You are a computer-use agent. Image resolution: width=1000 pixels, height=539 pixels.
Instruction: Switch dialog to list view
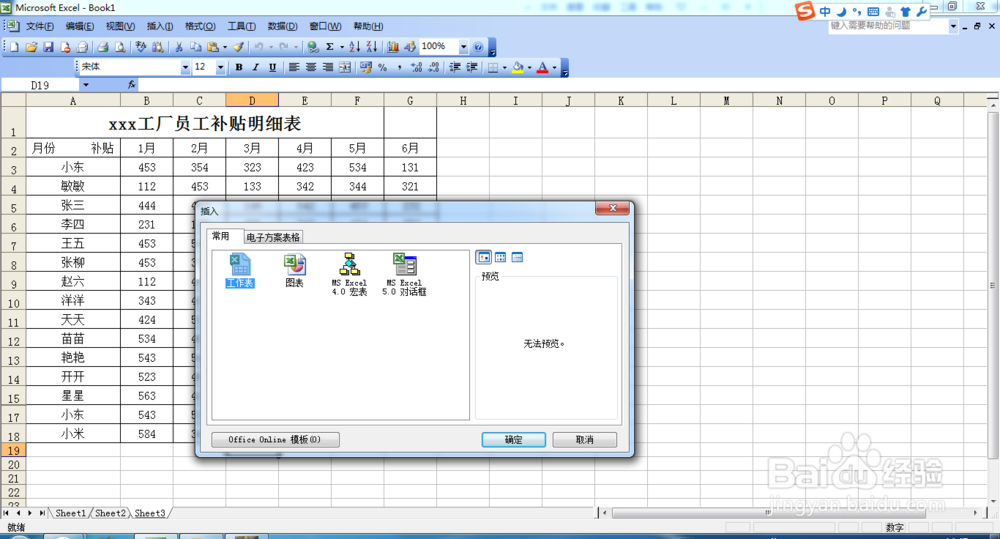tap(501, 257)
